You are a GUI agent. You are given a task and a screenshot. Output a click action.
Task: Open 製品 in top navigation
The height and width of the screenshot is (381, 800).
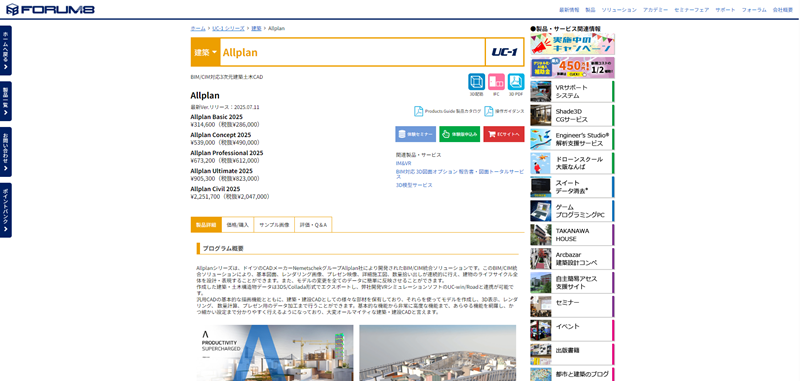tap(590, 10)
